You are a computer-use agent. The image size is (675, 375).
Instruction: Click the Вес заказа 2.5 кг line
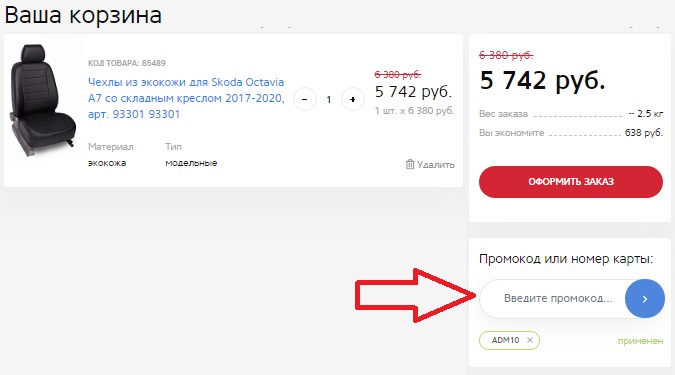click(x=571, y=114)
